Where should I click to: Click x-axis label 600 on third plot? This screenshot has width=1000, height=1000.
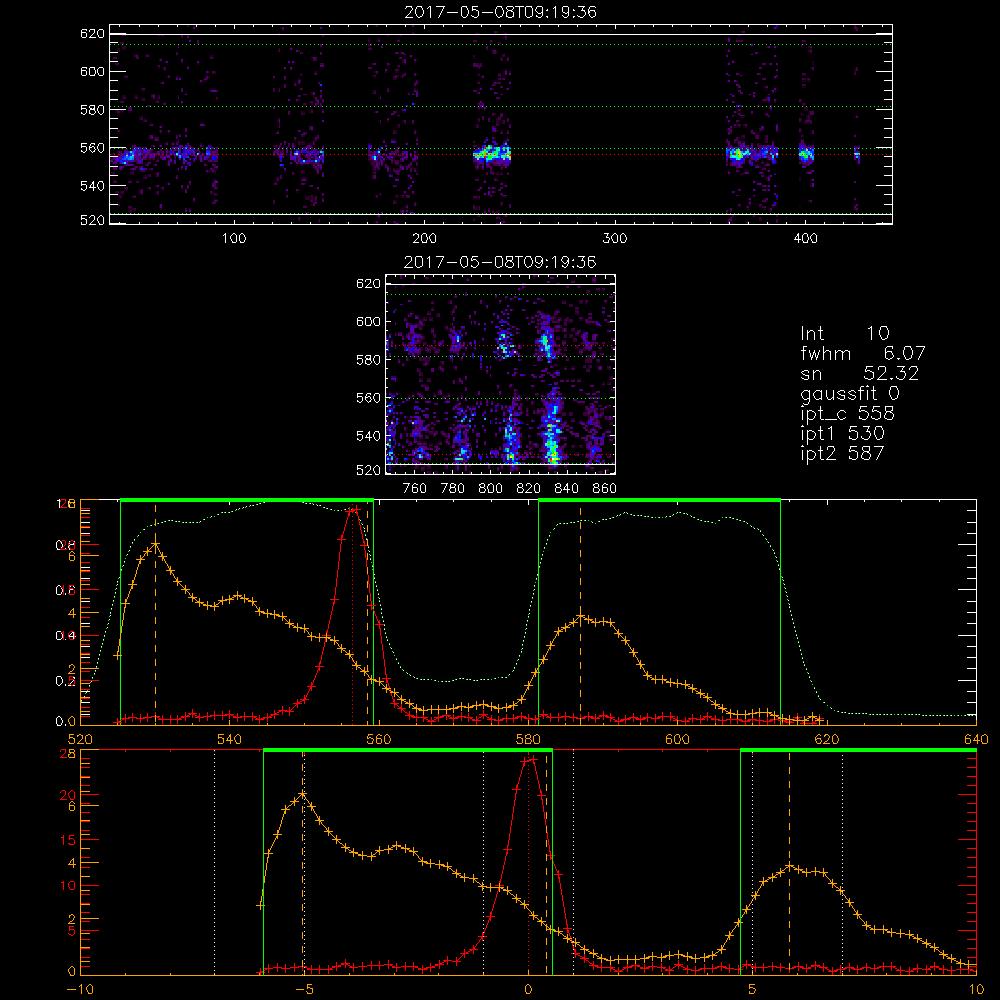[677, 739]
